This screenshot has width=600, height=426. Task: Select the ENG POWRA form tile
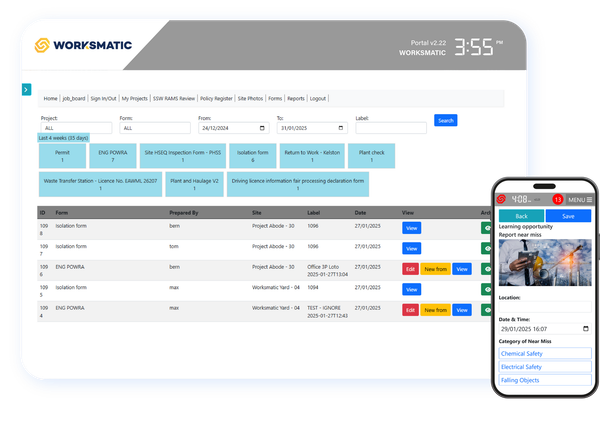[x=113, y=156]
